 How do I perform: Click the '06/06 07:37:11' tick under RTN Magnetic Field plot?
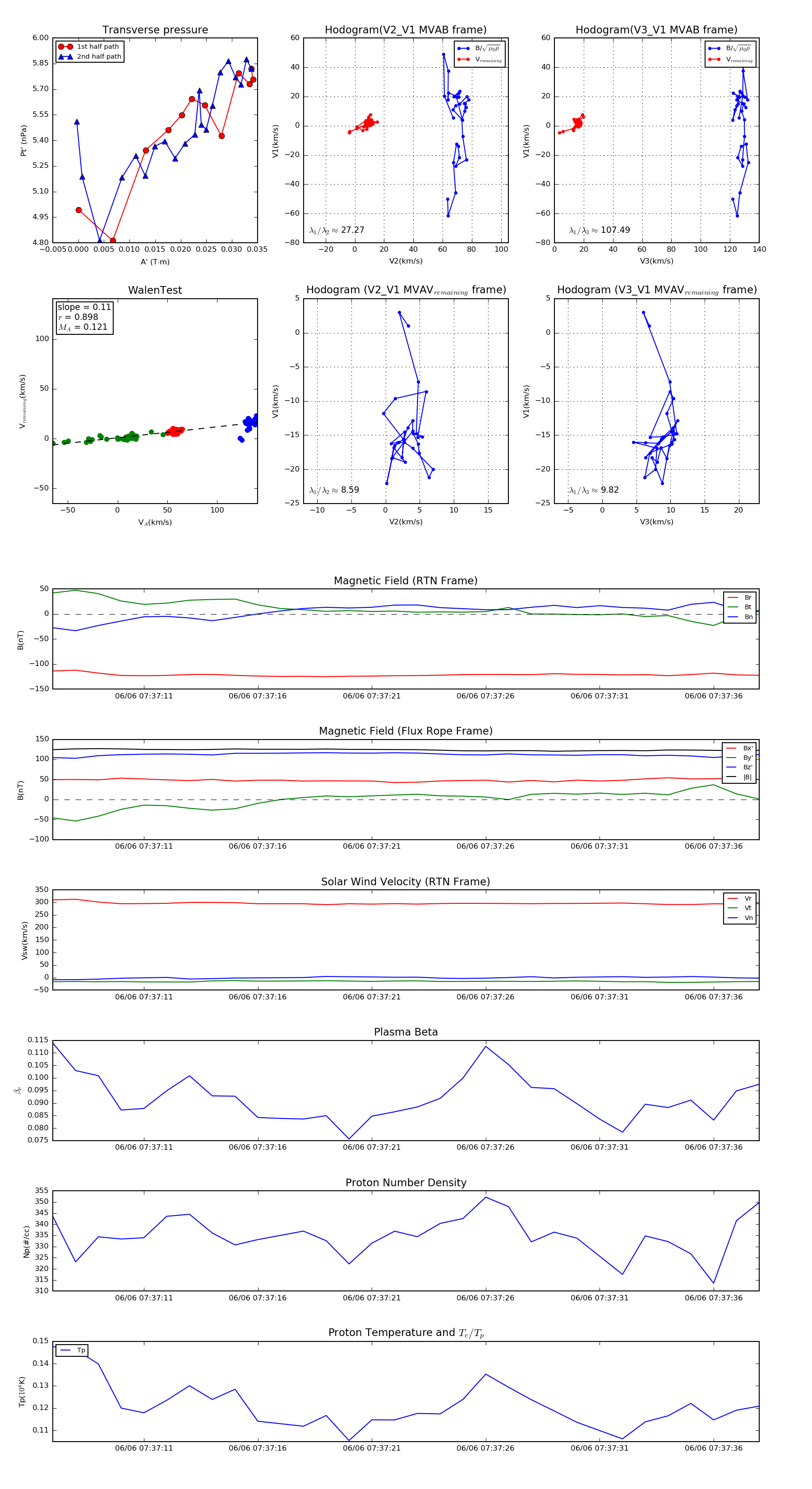pos(144,696)
